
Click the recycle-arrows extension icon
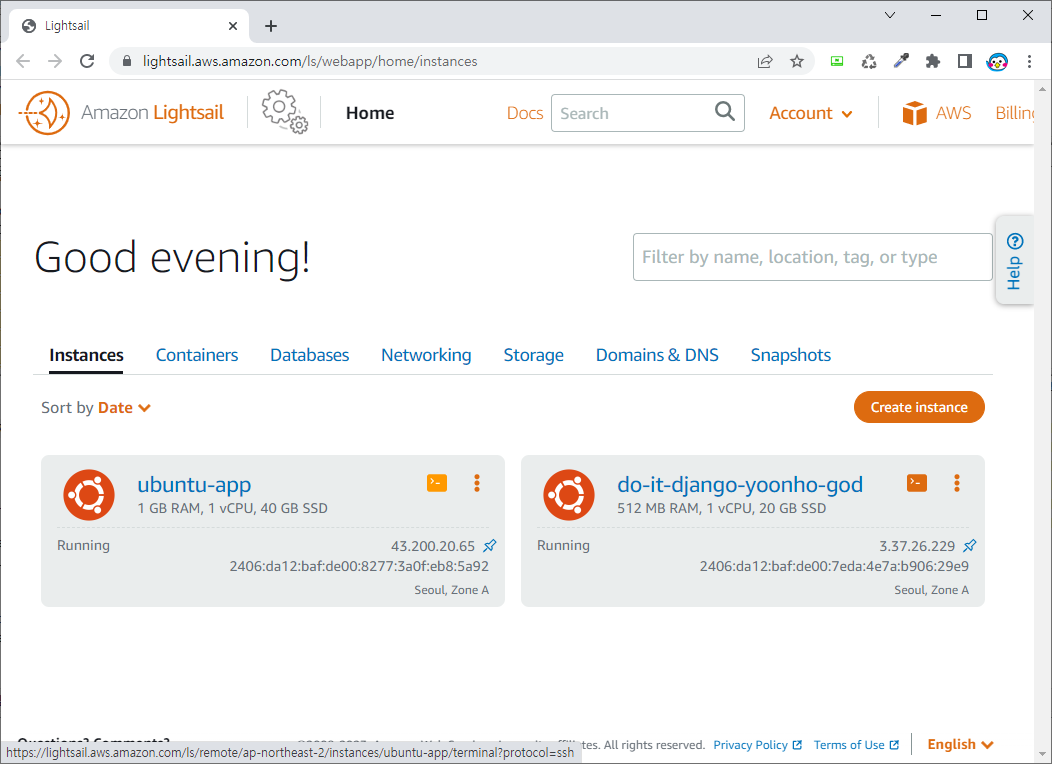tap(869, 62)
